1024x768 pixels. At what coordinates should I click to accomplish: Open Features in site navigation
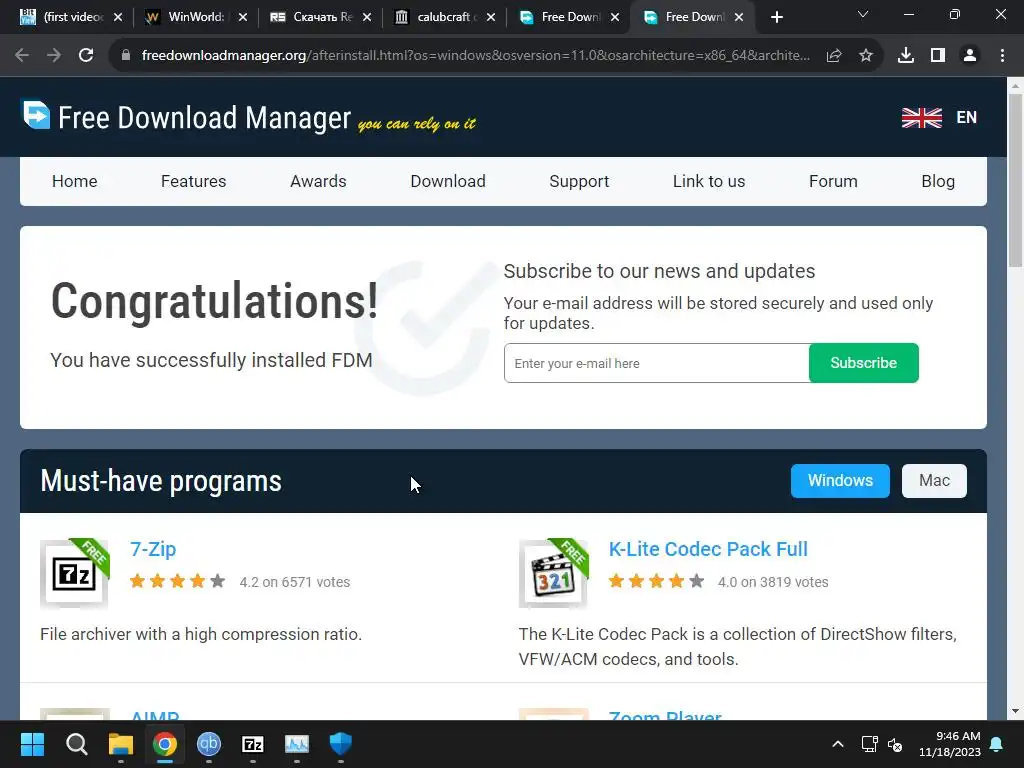[193, 182]
